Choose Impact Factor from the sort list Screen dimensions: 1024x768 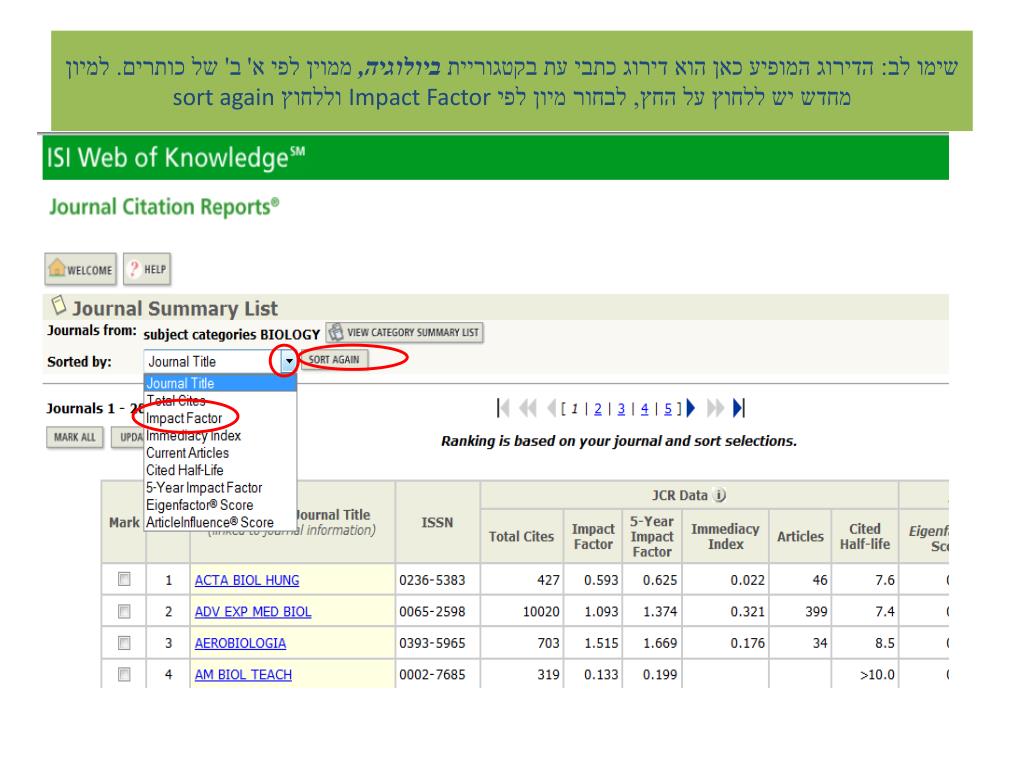[220, 418]
